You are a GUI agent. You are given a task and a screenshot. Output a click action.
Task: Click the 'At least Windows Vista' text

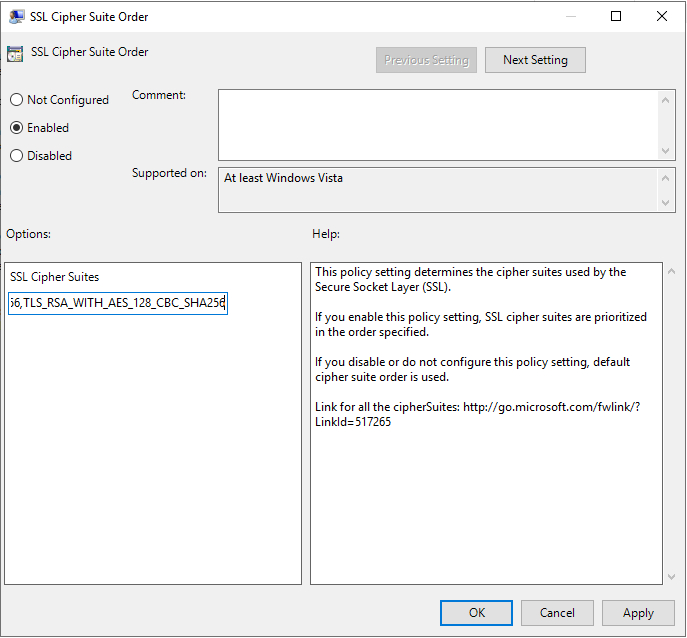click(283, 178)
